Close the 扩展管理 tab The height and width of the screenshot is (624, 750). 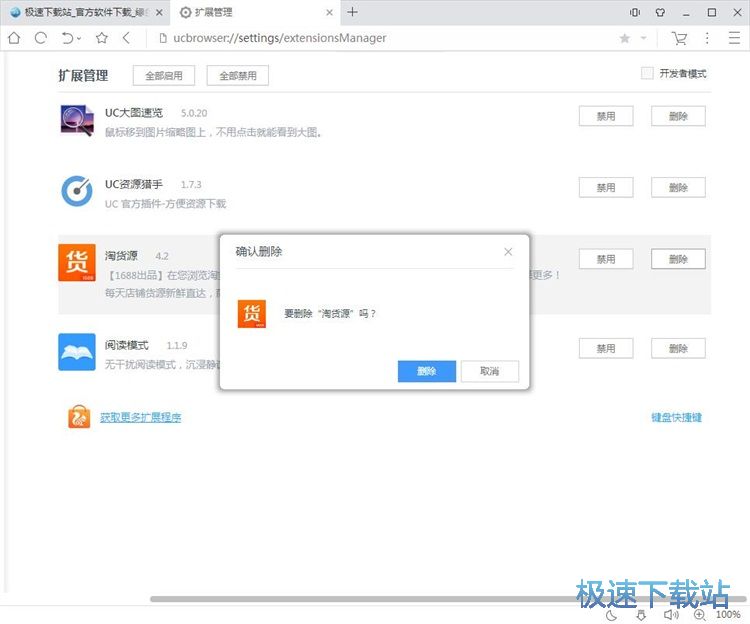(x=329, y=13)
